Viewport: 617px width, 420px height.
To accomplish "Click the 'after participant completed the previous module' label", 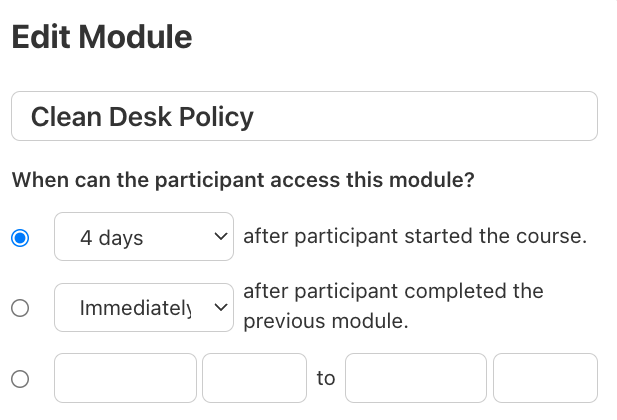I will (x=393, y=308).
